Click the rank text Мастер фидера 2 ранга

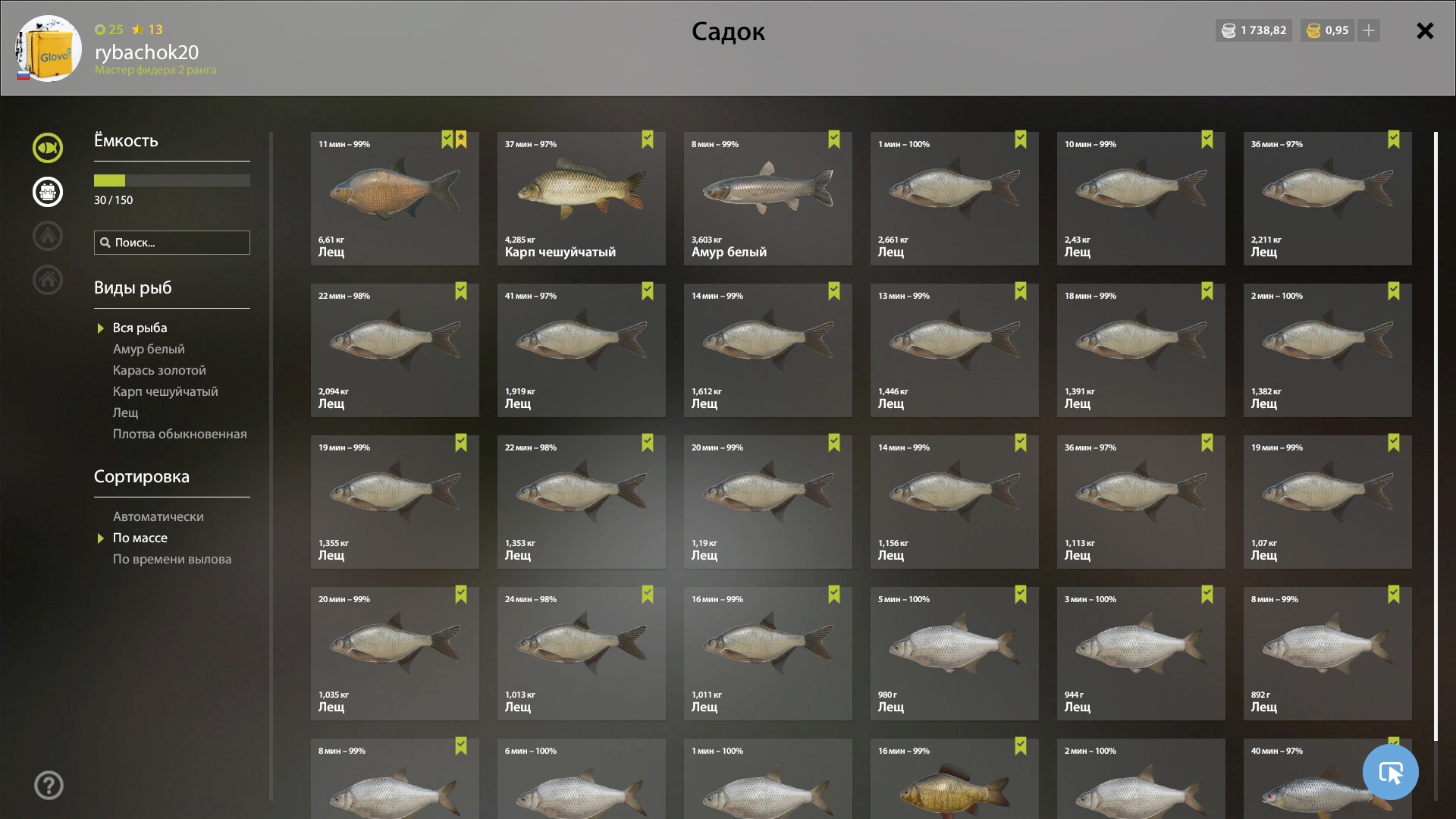pos(155,70)
